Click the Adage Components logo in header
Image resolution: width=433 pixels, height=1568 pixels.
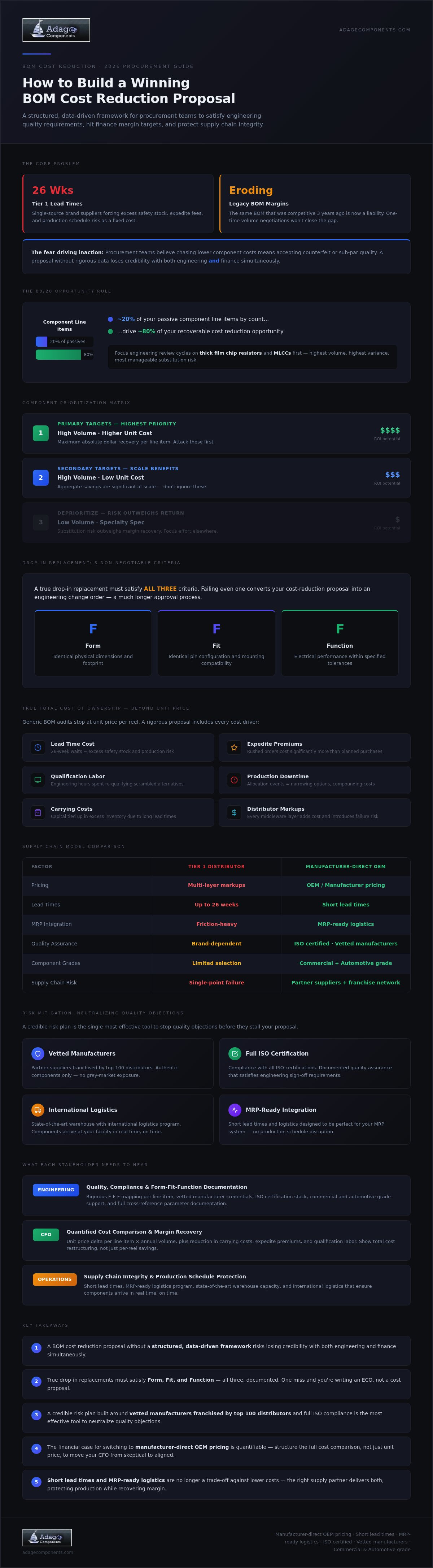[56, 30]
